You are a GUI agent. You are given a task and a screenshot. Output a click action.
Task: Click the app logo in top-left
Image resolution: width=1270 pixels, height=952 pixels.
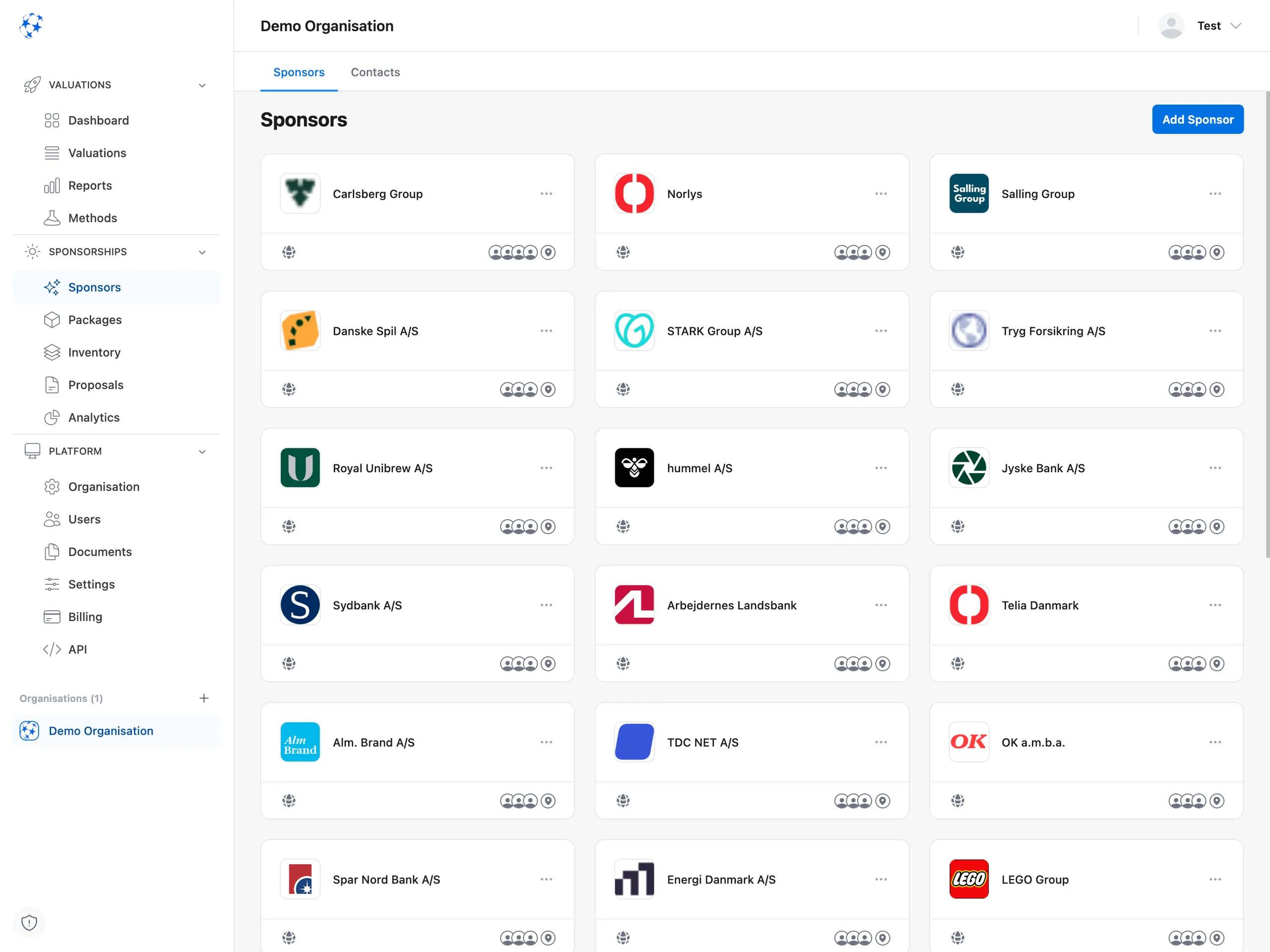31,26
